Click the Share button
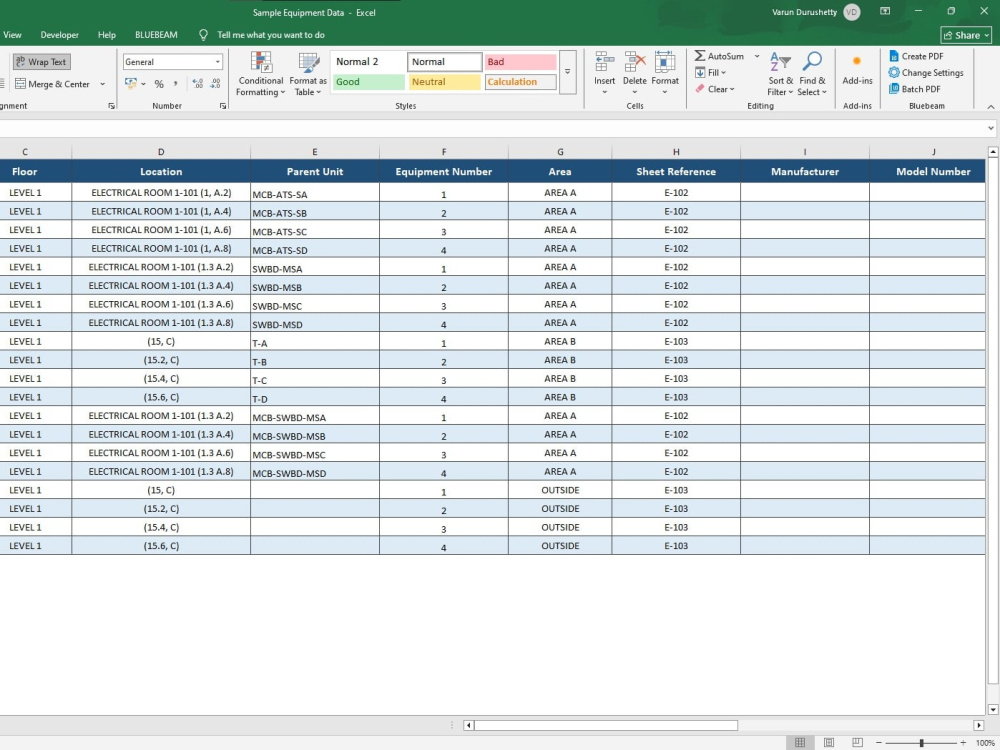Image resolution: width=1000 pixels, height=750 pixels. point(966,35)
